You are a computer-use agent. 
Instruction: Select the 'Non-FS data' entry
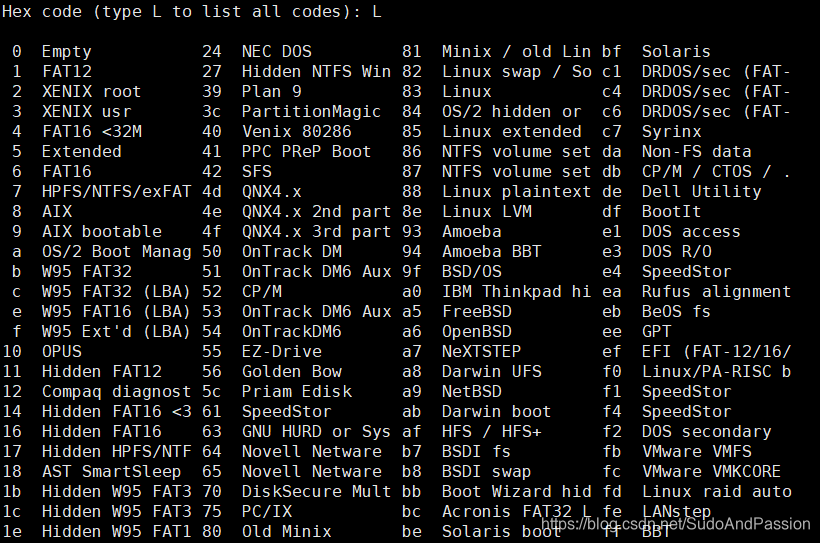[x=697, y=152]
